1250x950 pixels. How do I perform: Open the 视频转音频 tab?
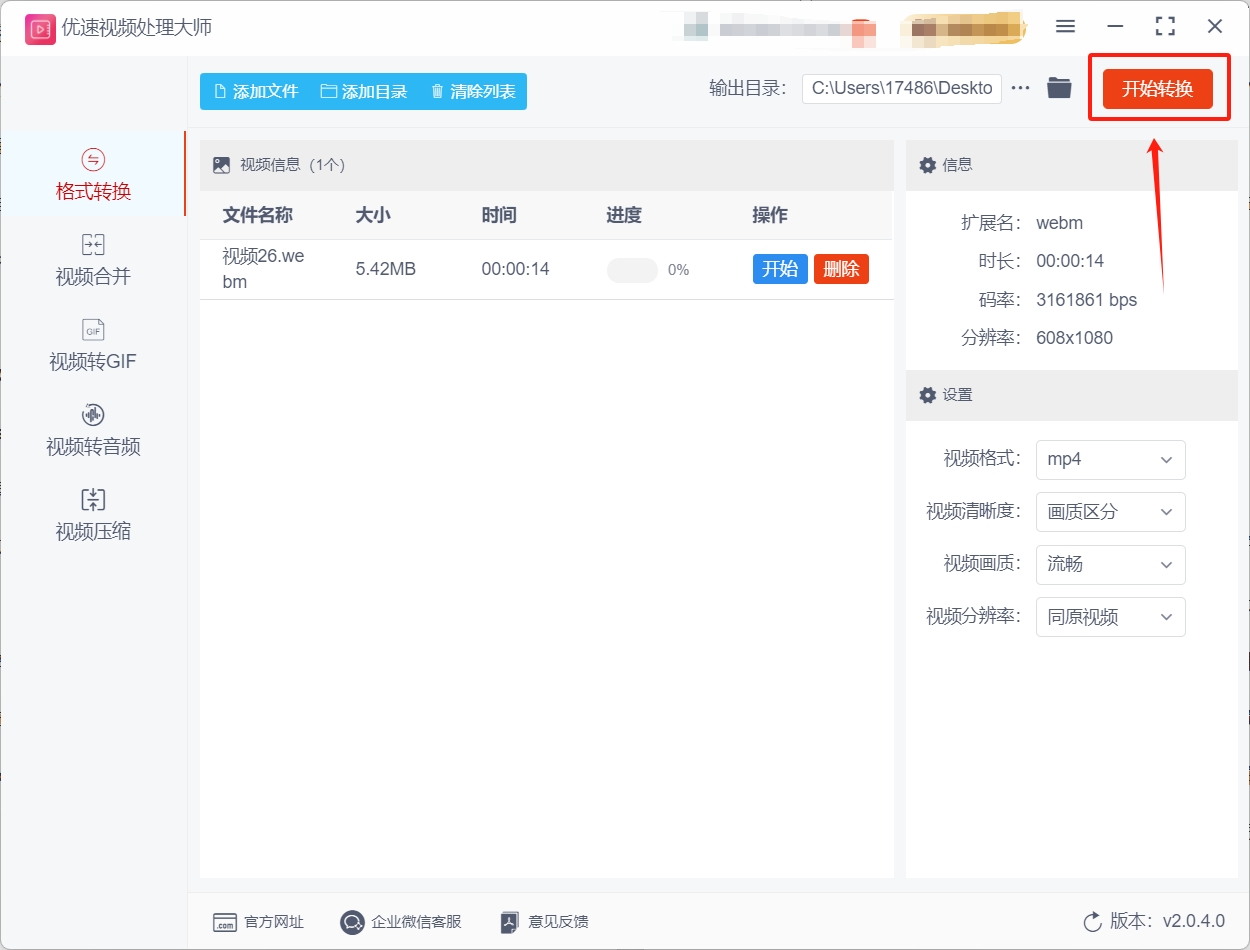click(x=93, y=430)
